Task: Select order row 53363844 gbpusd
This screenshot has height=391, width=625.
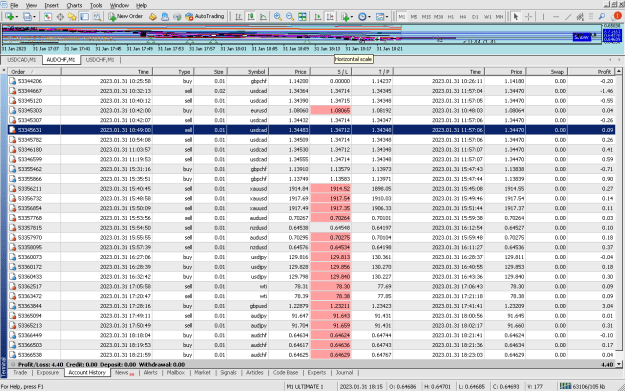Action: (311, 306)
